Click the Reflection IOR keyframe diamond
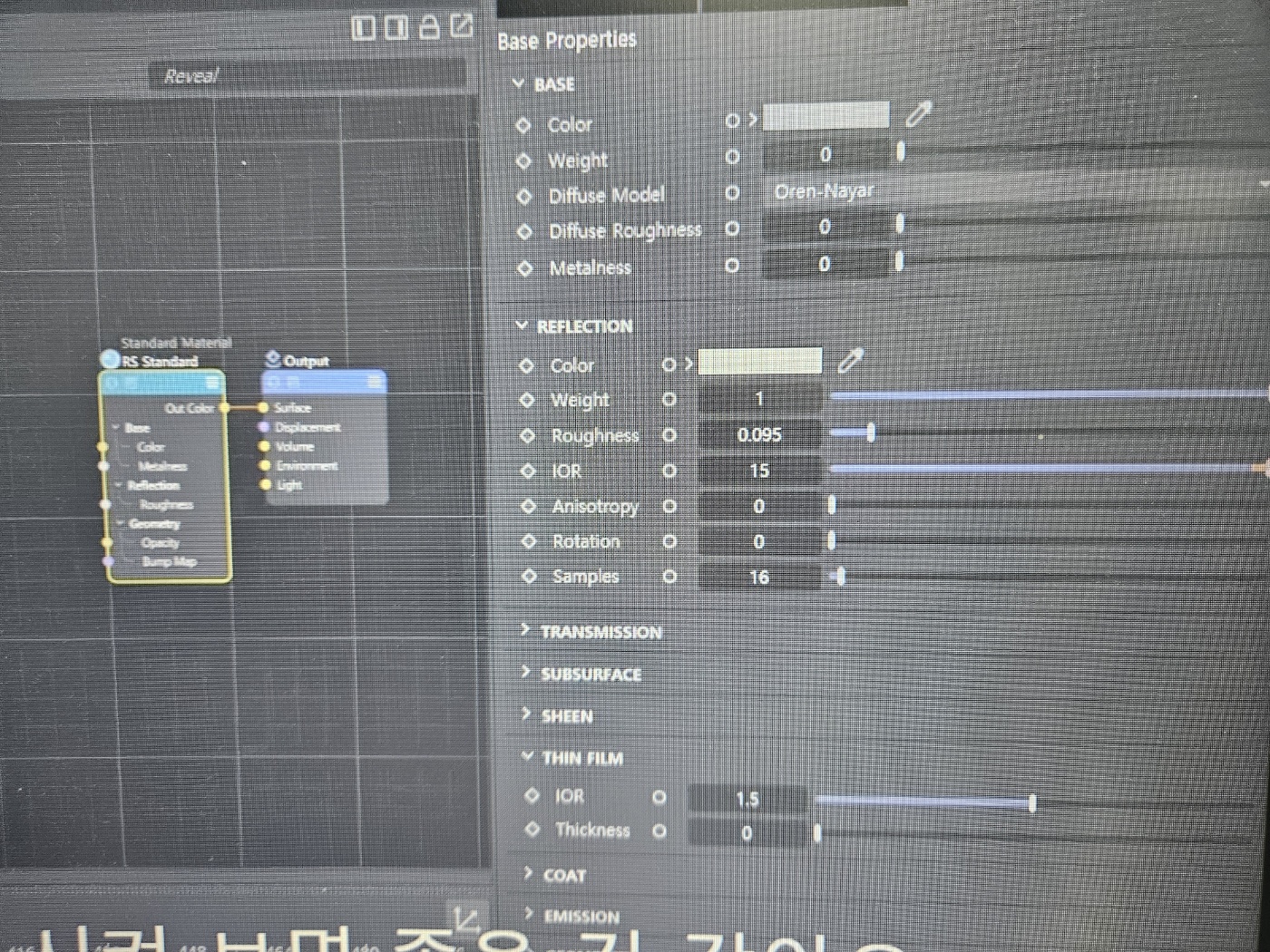Screen dimensions: 1270x952 528,471
